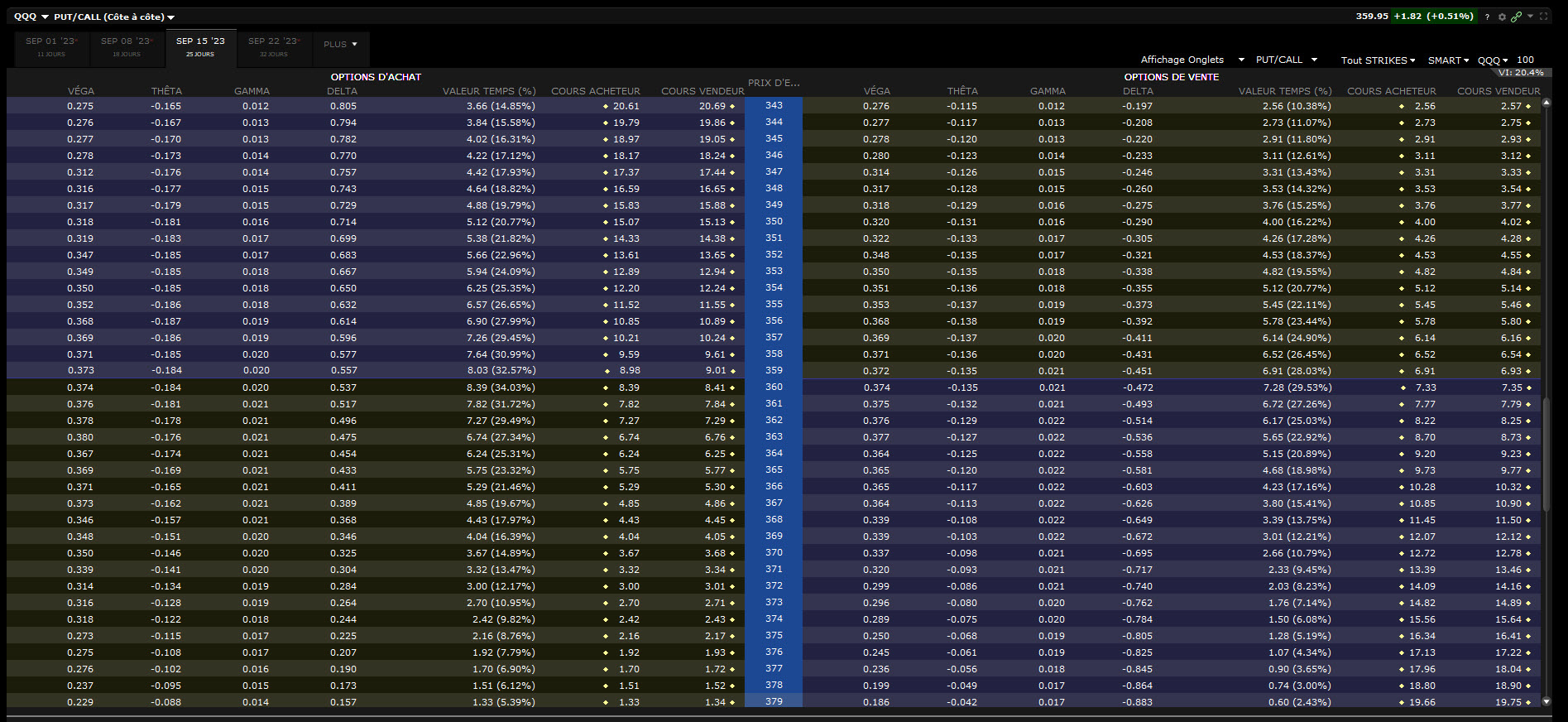The image size is (1568, 722).
Task: Click call ask 5.77 at strike 365
Action: click(715, 470)
